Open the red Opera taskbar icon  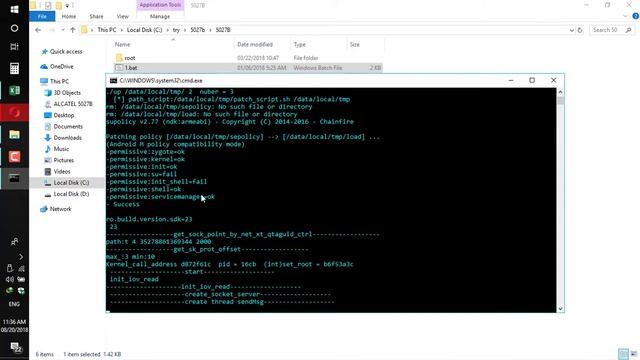pyautogui.click(x=14, y=112)
